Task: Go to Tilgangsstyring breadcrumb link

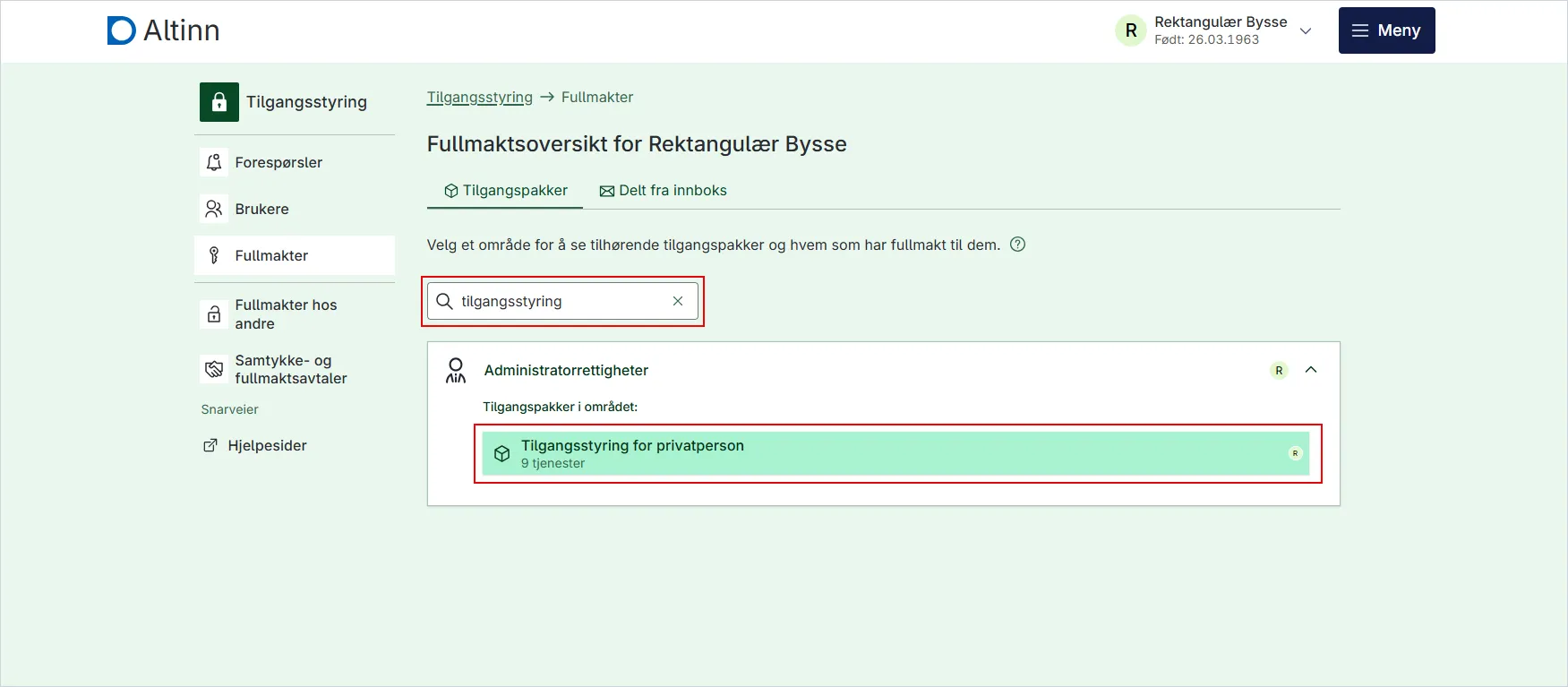Action: (480, 97)
